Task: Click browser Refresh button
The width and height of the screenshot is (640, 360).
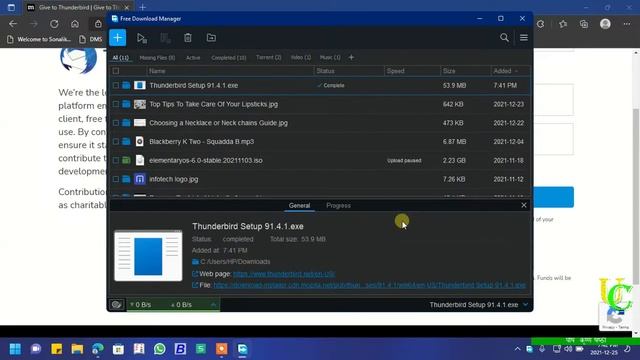Action: pyautogui.click(x=54, y=24)
